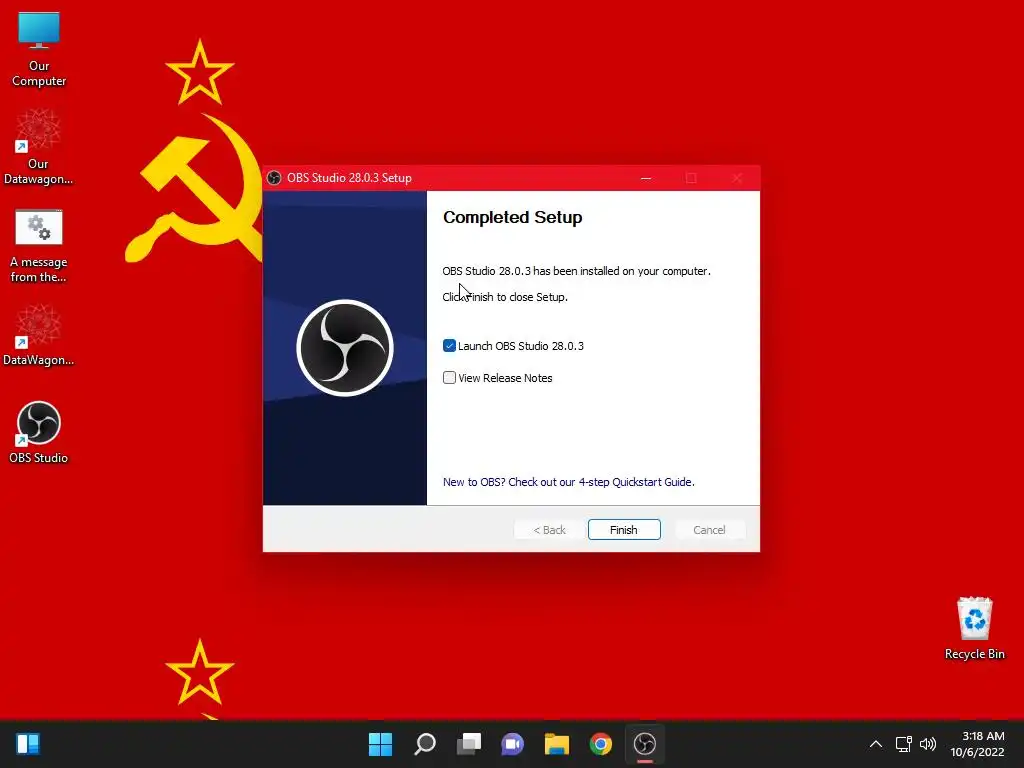Open the Chat app from the taskbar
Image resolution: width=1024 pixels, height=768 pixels.
(x=513, y=744)
